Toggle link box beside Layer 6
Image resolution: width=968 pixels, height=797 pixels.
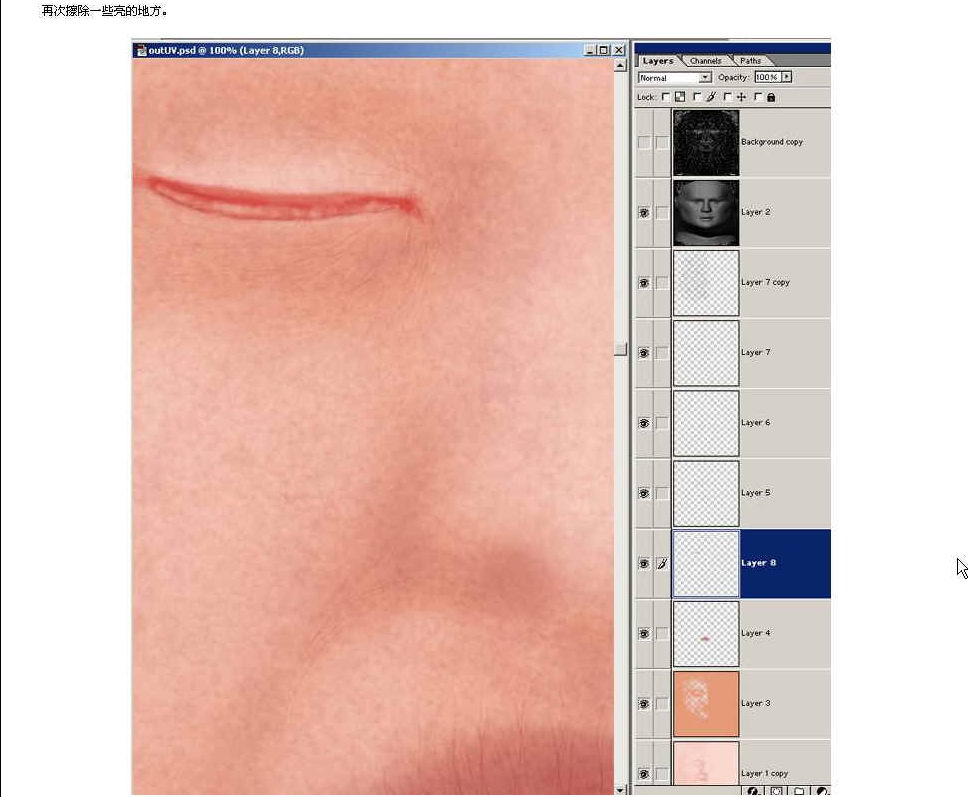tap(662, 424)
